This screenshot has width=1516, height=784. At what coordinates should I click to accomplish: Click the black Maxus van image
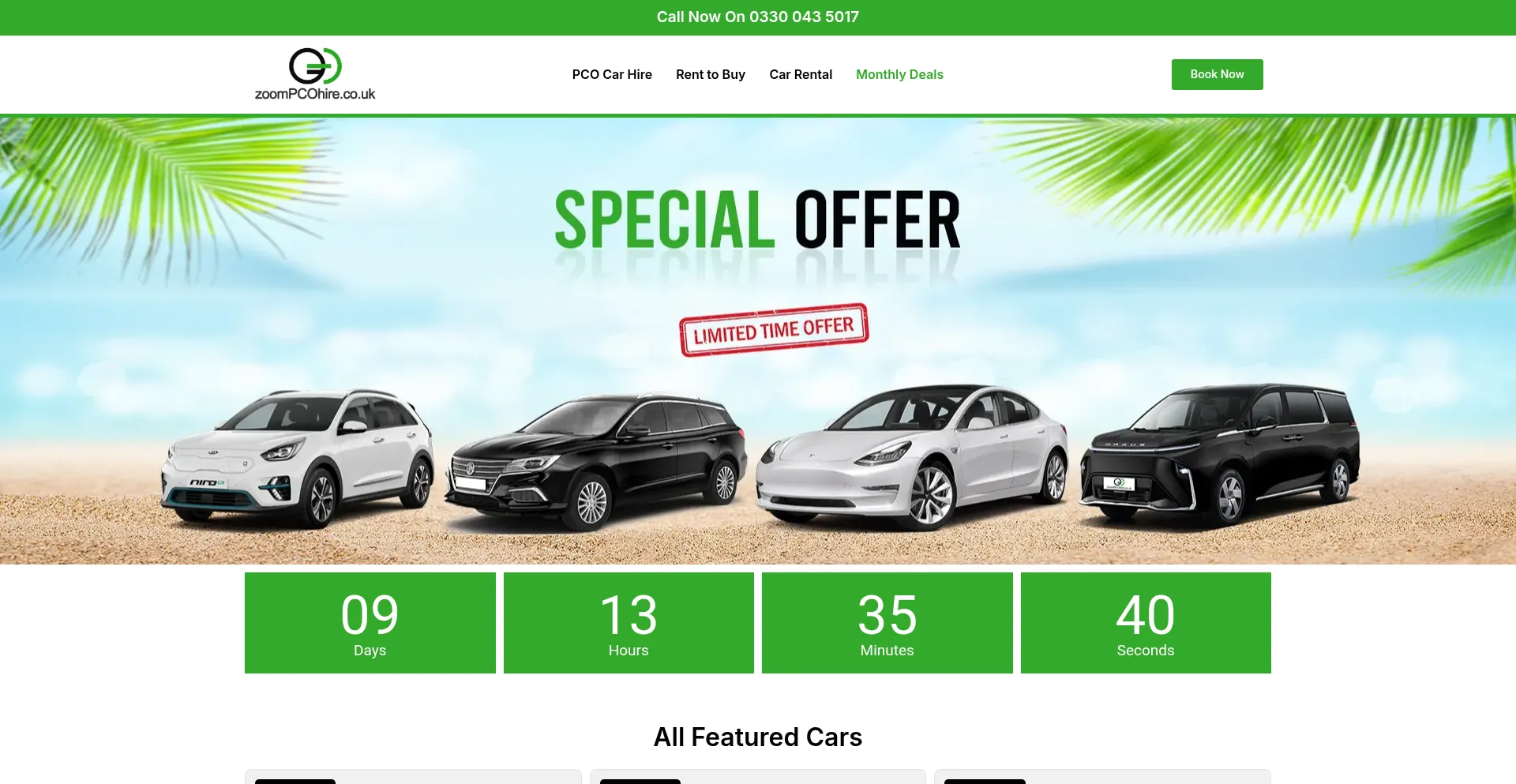pos(1220,455)
